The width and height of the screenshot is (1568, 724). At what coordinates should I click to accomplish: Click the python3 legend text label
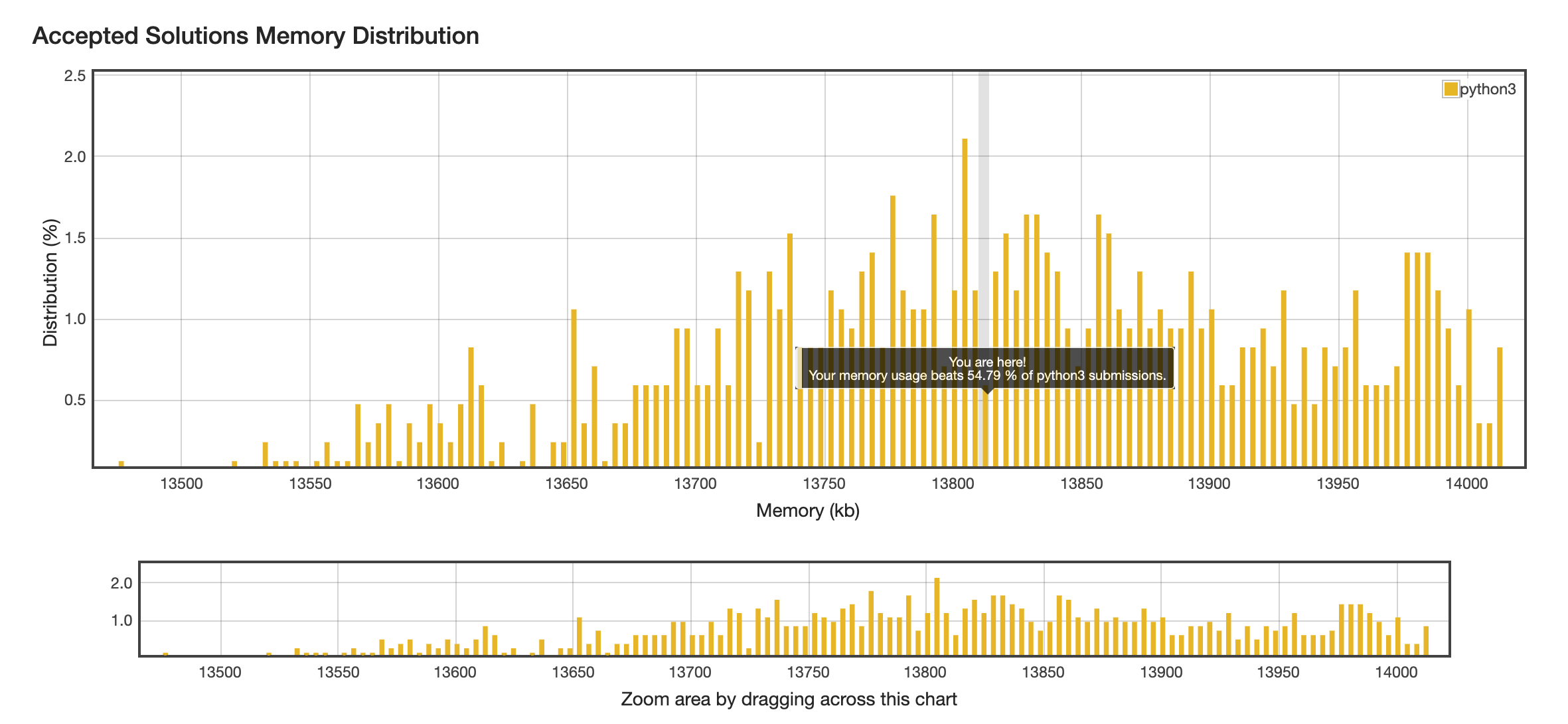pyautogui.click(x=1488, y=89)
